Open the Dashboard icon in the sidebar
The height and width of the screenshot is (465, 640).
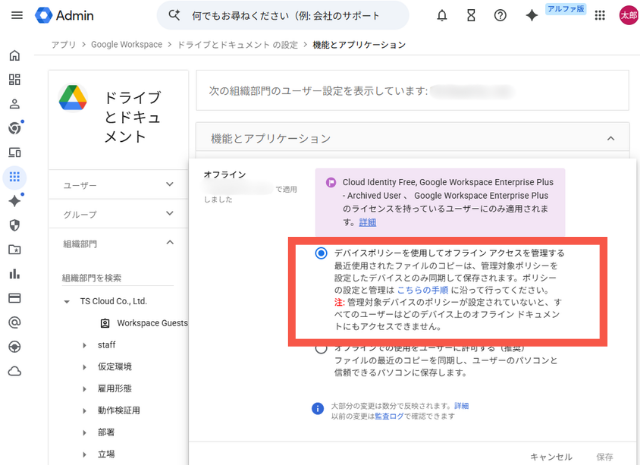pyautogui.click(x=15, y=80)
